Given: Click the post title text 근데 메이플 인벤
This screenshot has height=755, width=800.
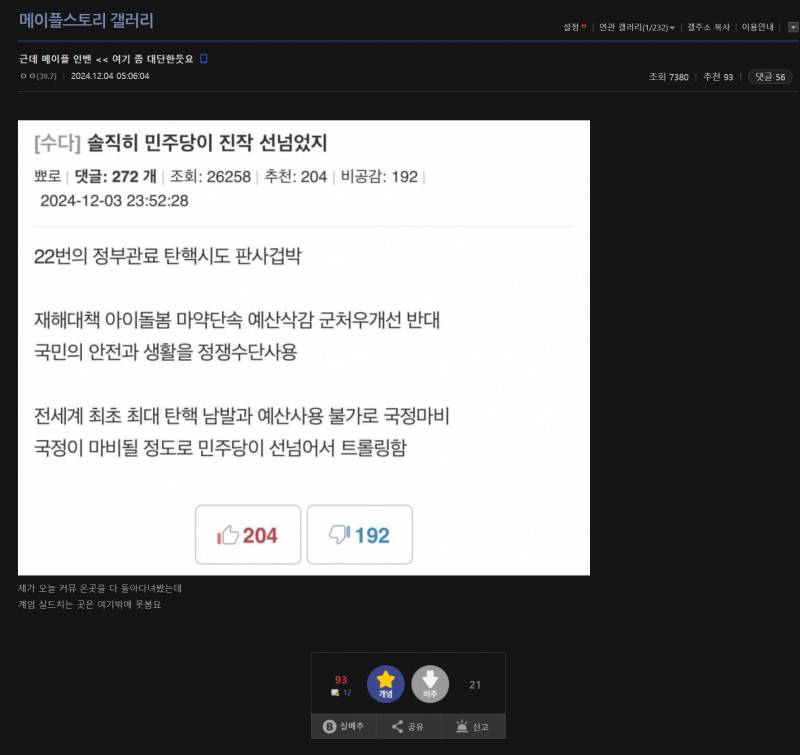Looking at the screenshot, I should pos(106,59).
